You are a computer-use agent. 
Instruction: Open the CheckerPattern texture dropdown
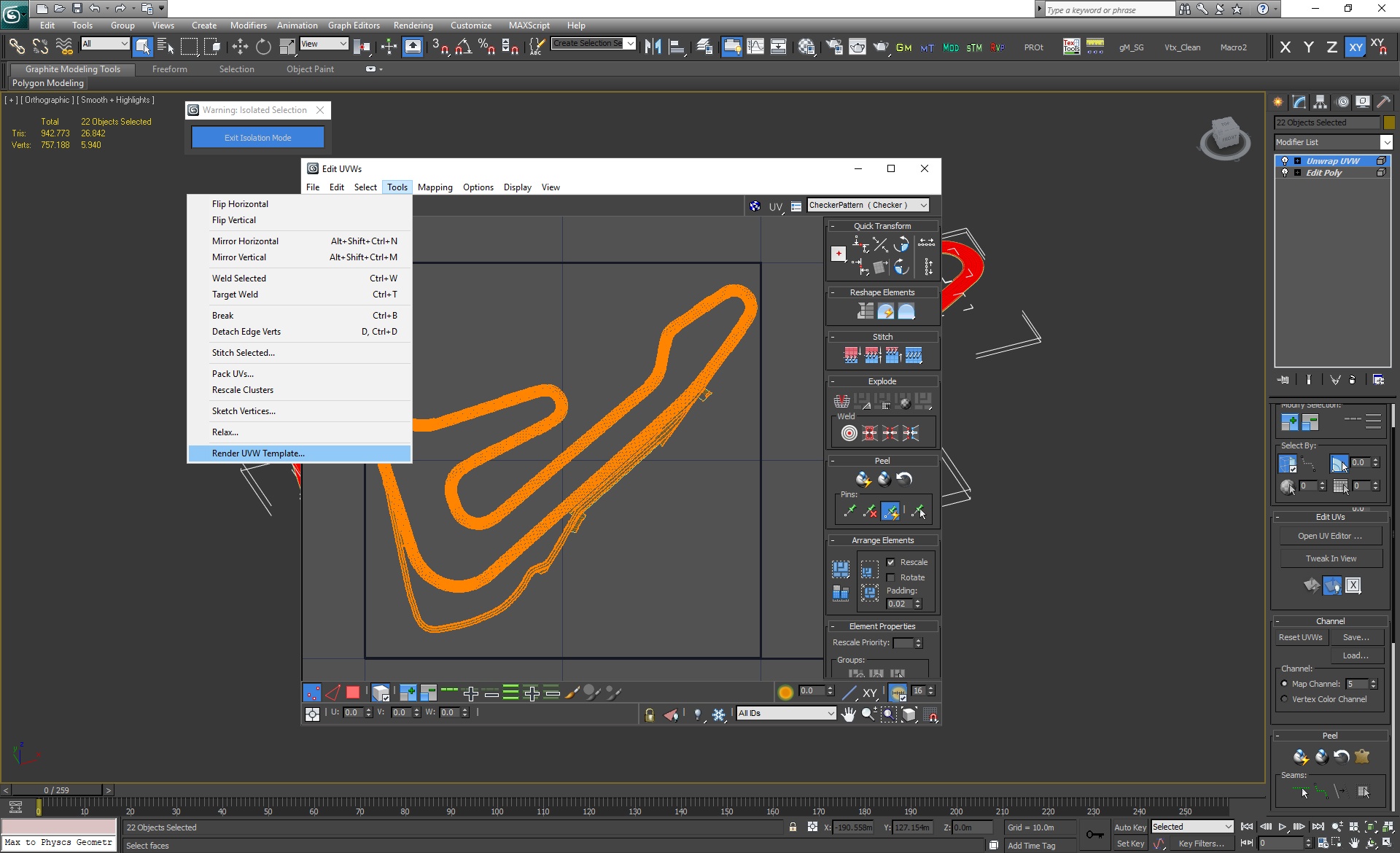(x=868, y=205)
